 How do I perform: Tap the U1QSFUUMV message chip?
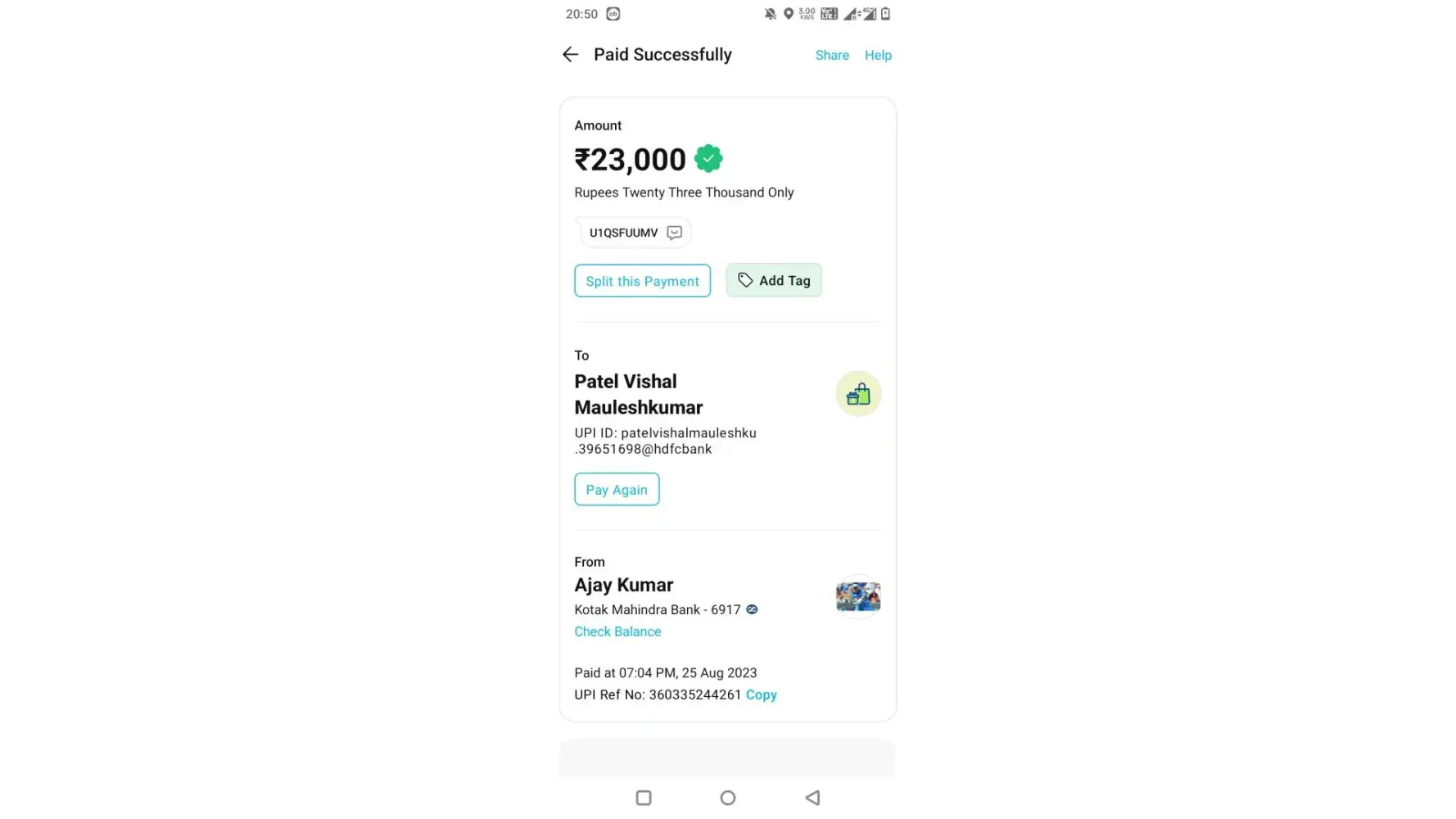click(624, 233)
